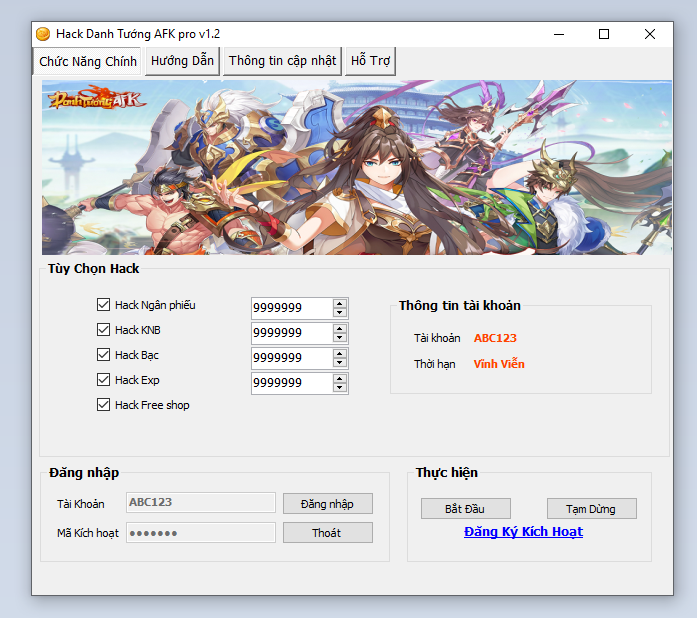The width and height of the screenshot is (697, 618).
Task: Increase Bạc amount using up arrow
Action: [340, 353]
